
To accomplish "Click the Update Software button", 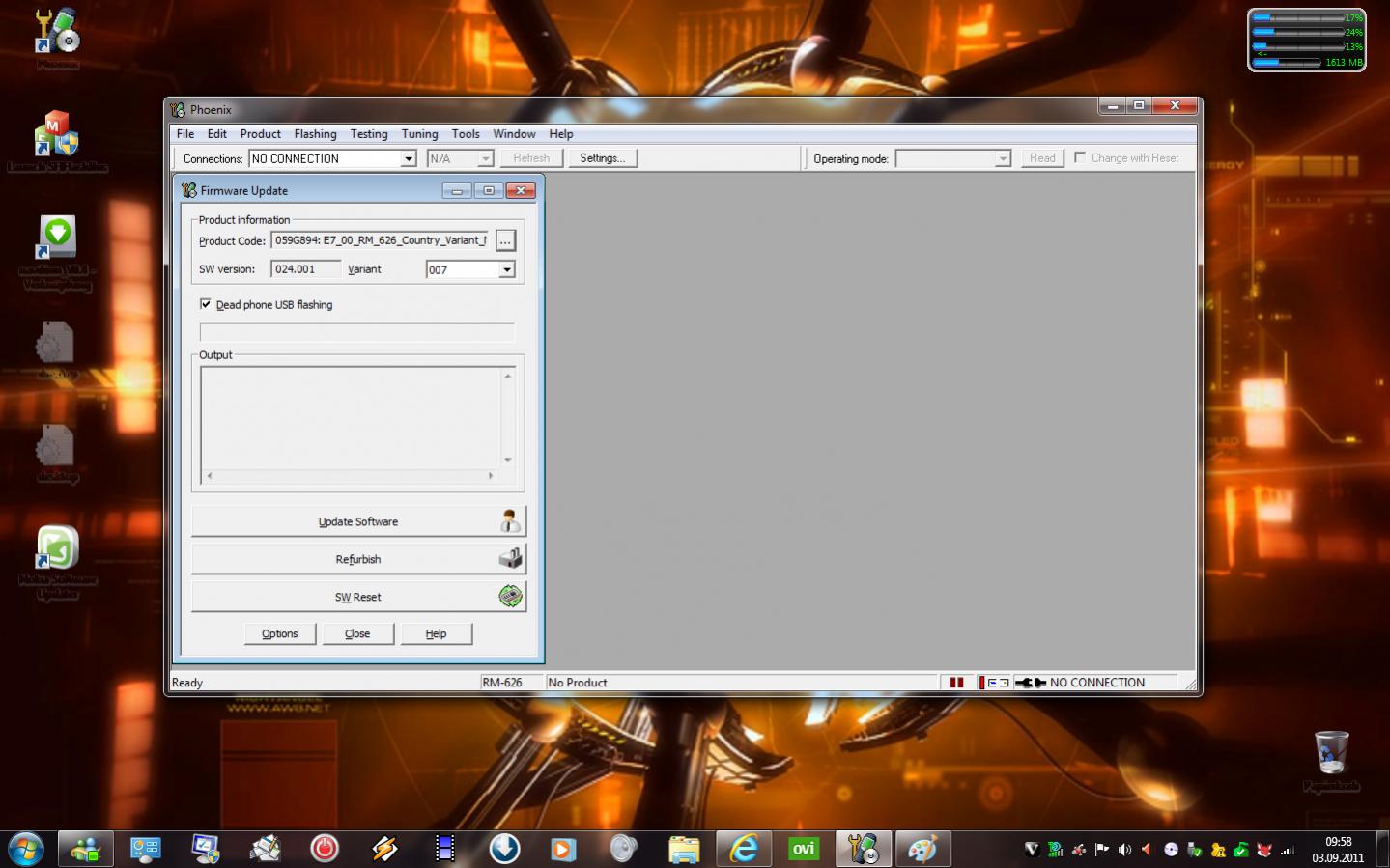I will pos(358,521).
